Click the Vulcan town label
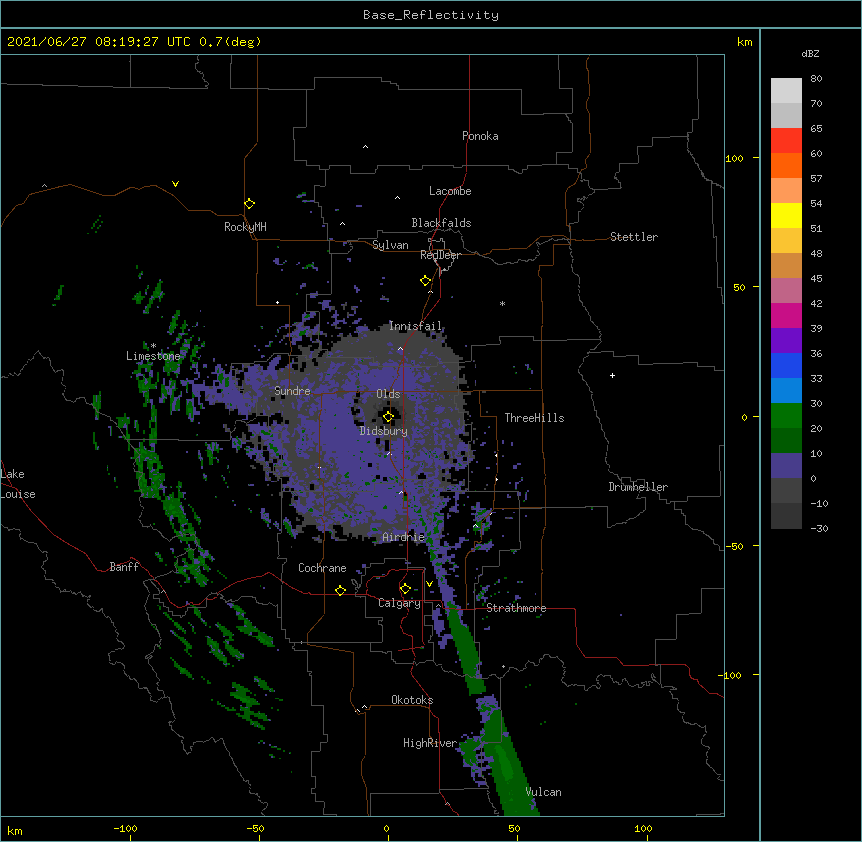Screen dimensions: 862x842 coord(543,792)
